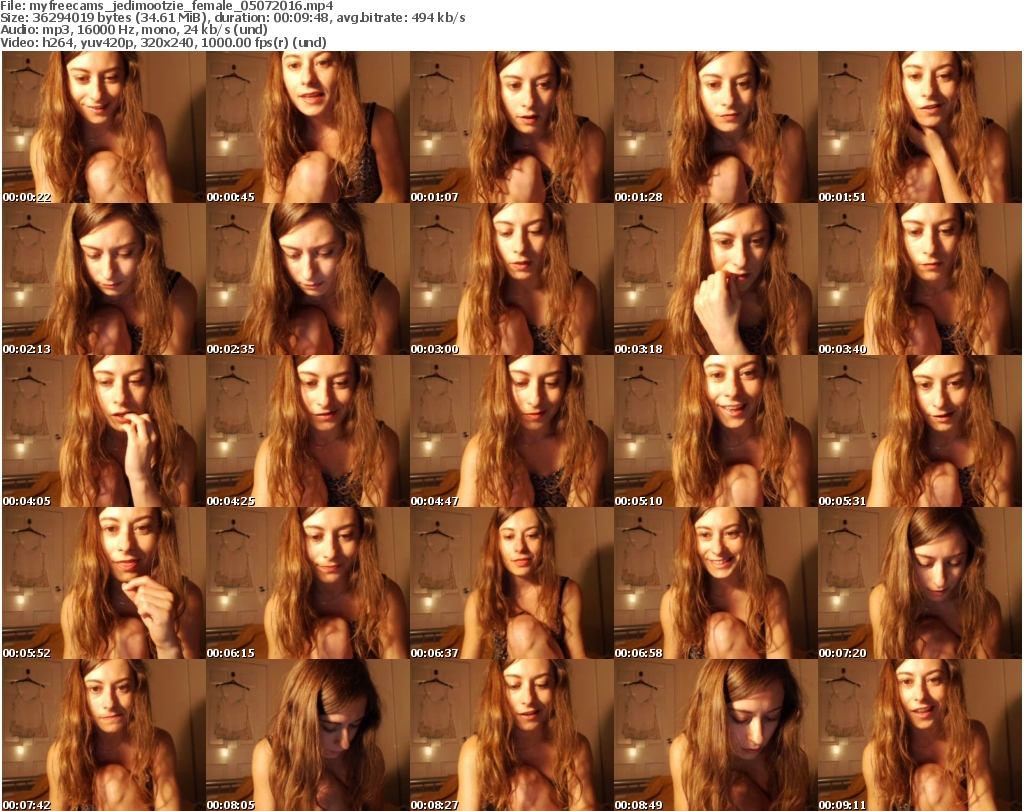Viewport: 1024px width, 811px height.
Task: Pick the frame marked 00:05:31
Action: [x=920, y=432]
